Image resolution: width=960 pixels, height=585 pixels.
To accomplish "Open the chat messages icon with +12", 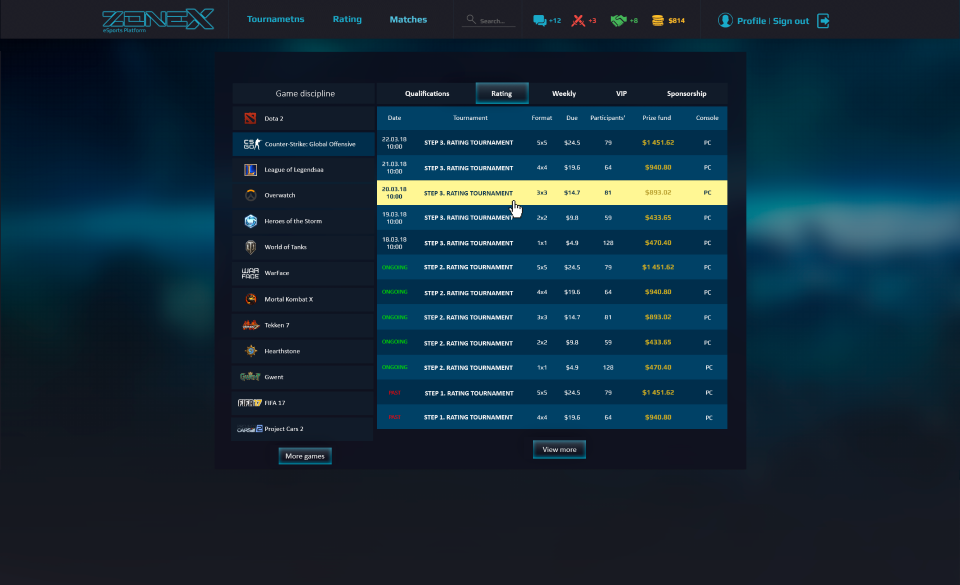I will point(539,21).
